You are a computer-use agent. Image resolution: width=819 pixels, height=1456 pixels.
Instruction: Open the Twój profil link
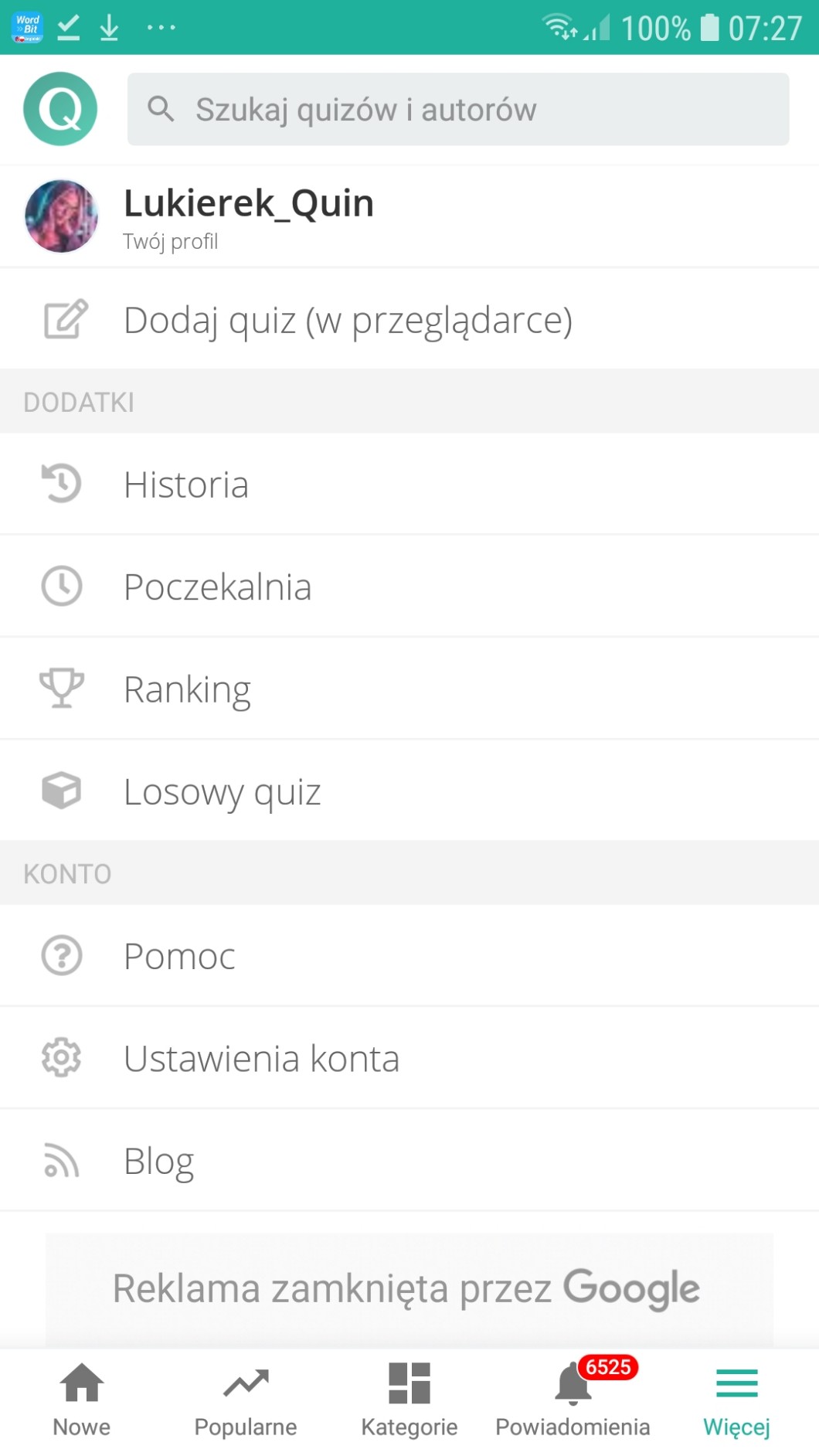[x=171, y=242]
